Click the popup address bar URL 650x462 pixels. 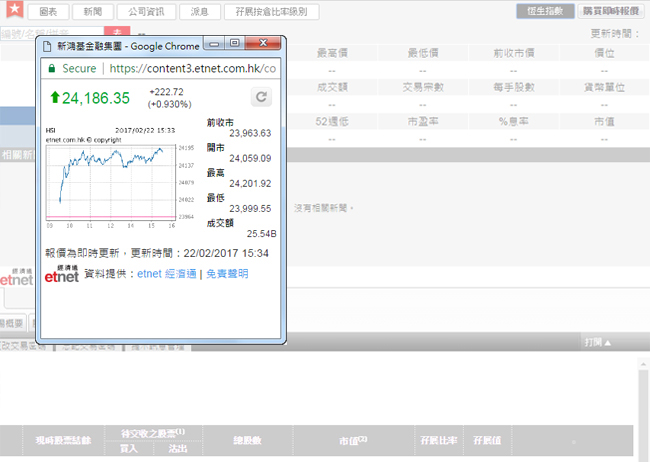(192, 68)
